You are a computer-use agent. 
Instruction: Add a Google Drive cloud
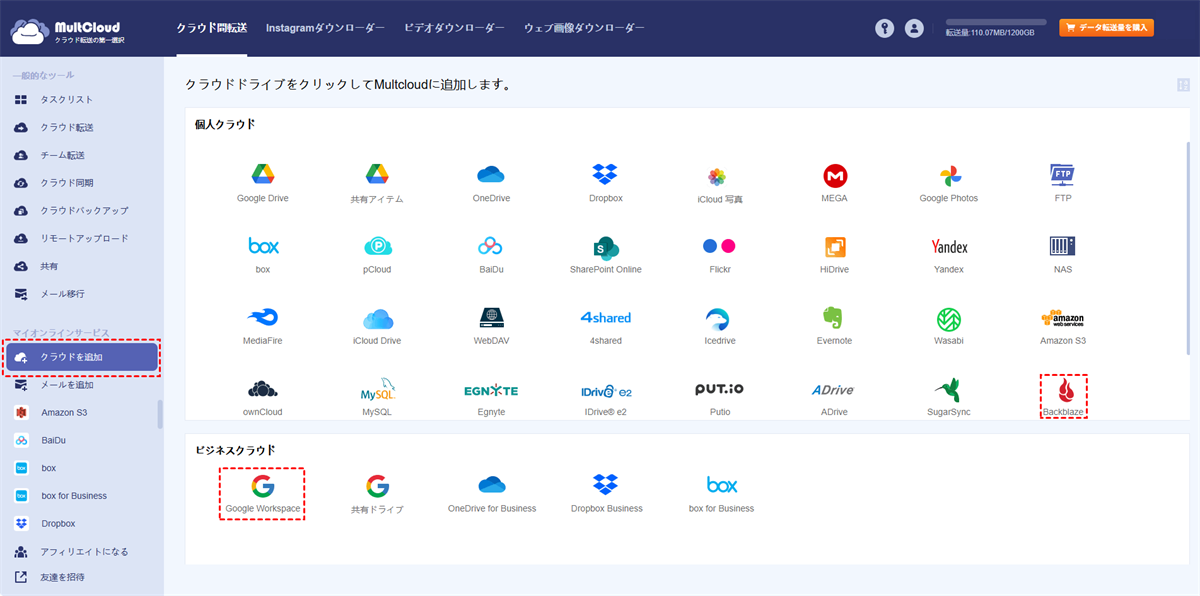tap(262, 174)
